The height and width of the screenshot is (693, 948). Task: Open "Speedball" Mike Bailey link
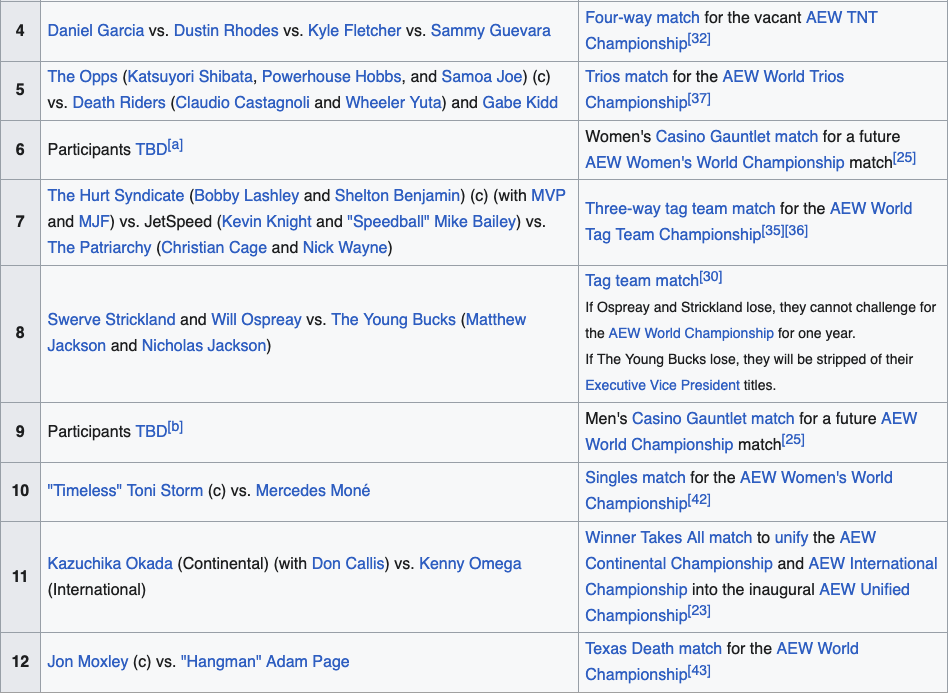[432, 222]
